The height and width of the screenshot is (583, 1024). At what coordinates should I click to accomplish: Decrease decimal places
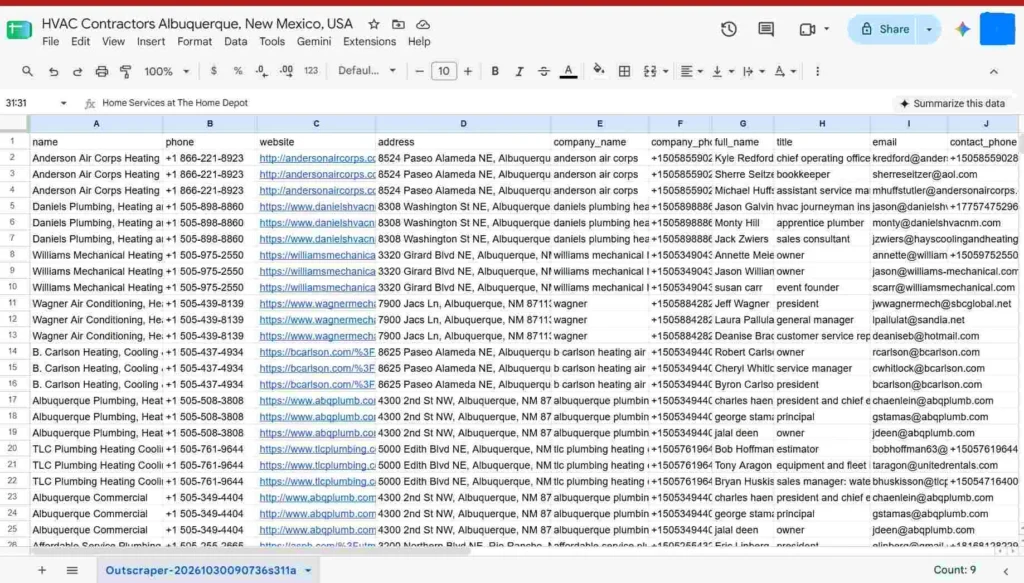click(x=262, y=71)
